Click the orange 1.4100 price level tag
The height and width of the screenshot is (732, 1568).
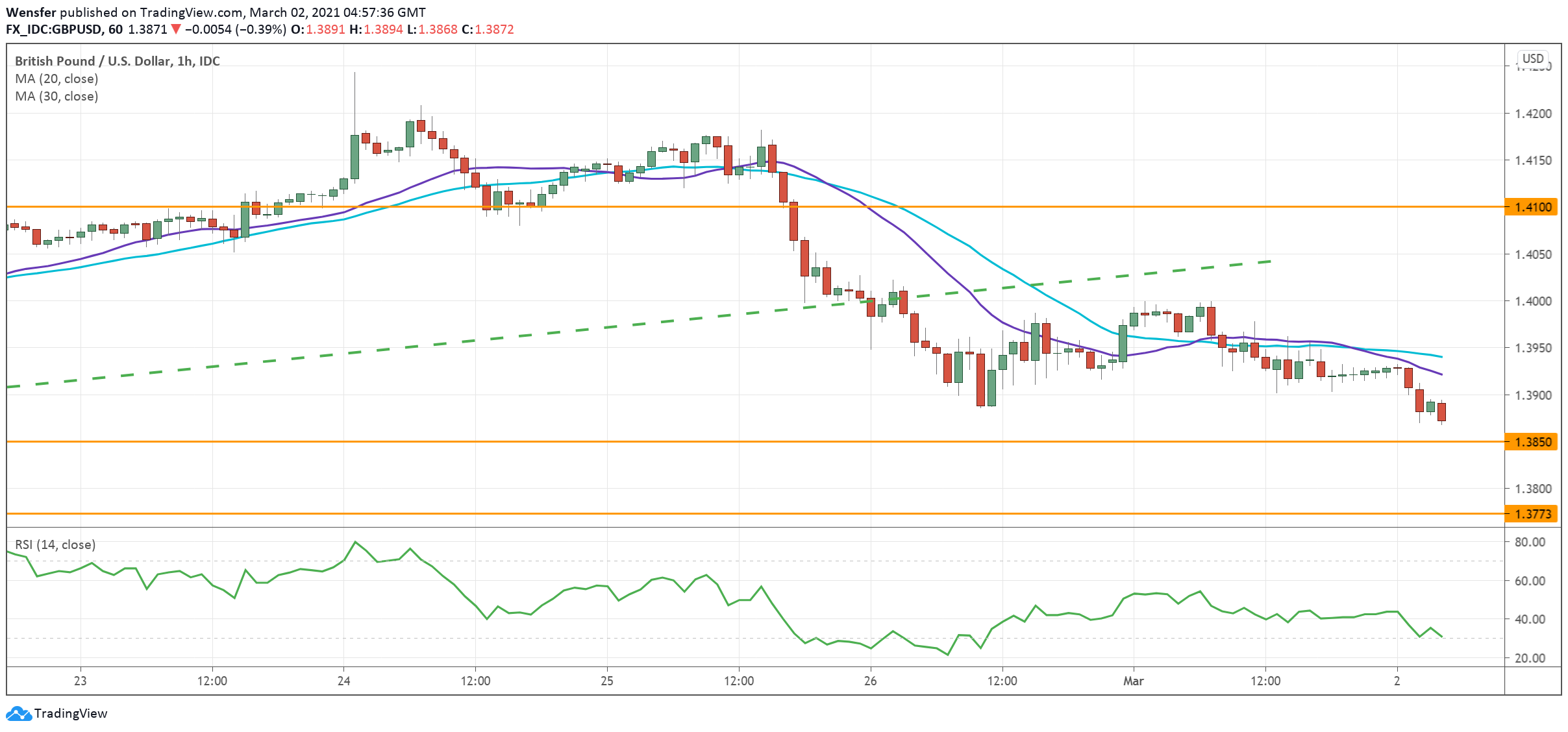pos(1532,207)
